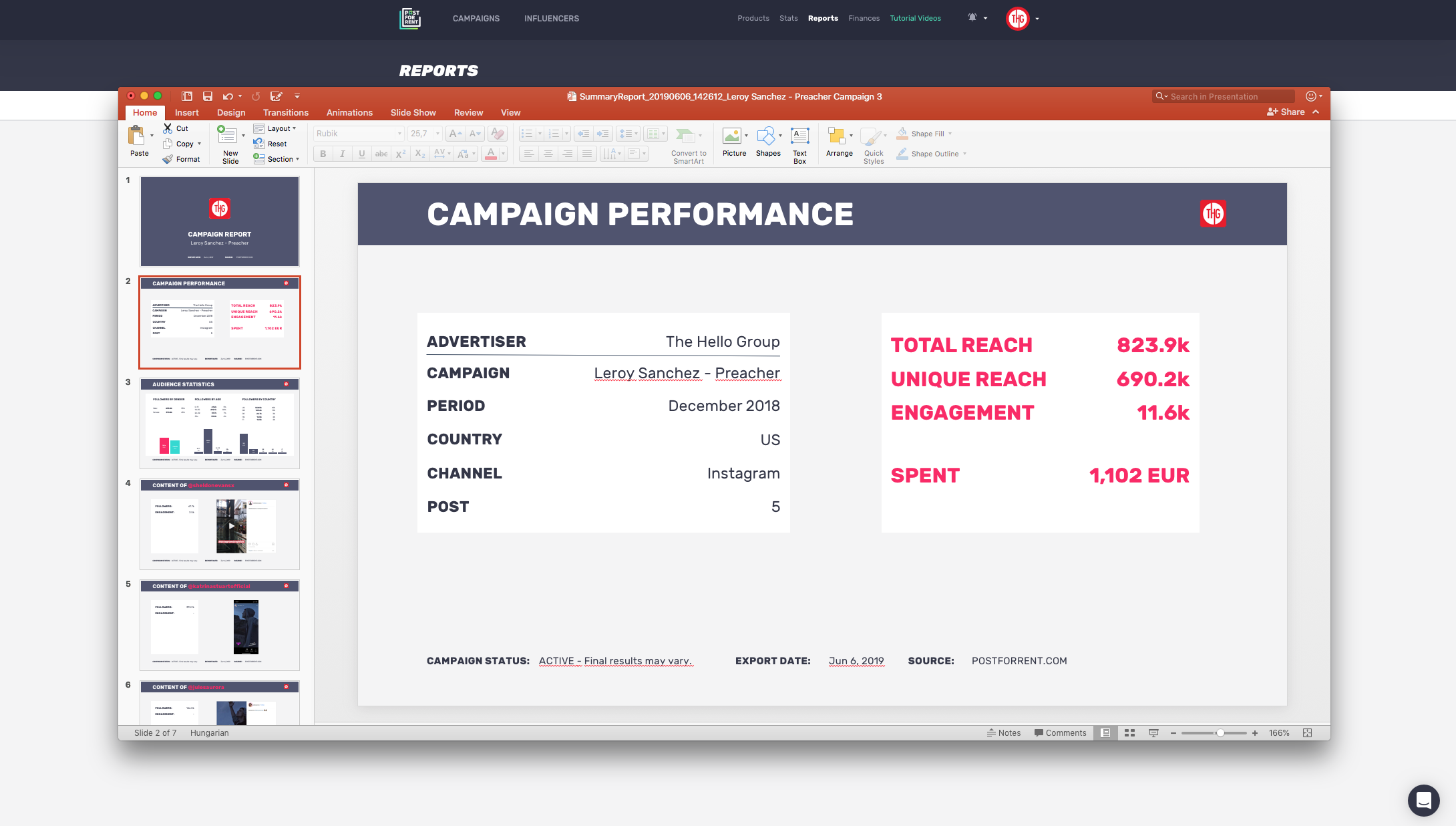Toggle Italic formatting
This screenshot has width=1456, height=826.
[x=343, y=154]
